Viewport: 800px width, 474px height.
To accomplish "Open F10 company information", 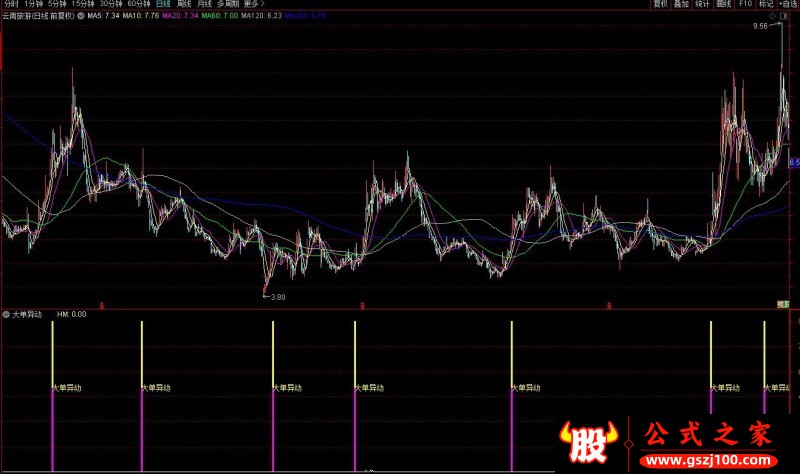I will pos(744,4).
